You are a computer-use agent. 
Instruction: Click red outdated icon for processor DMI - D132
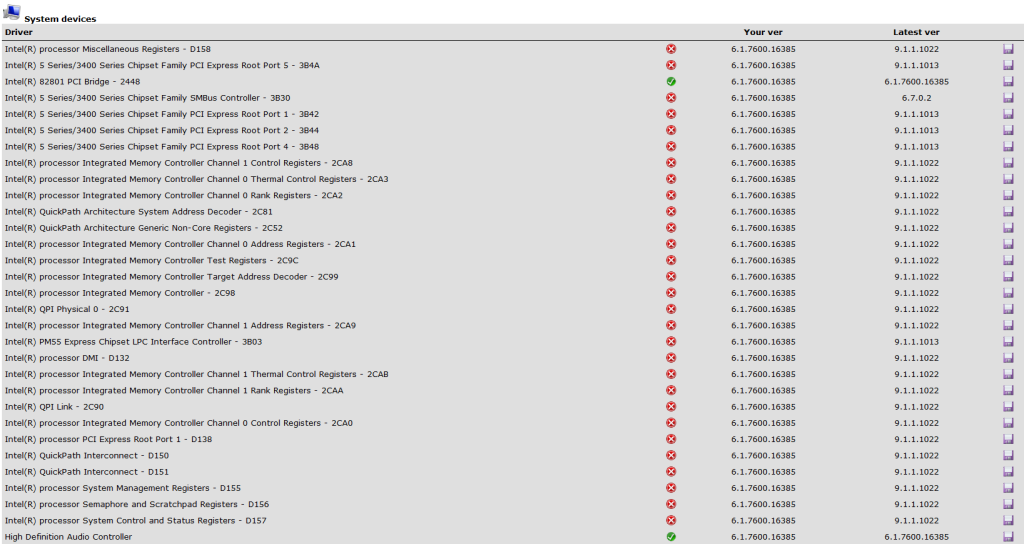pyautogui.click(x=671, y=358)
